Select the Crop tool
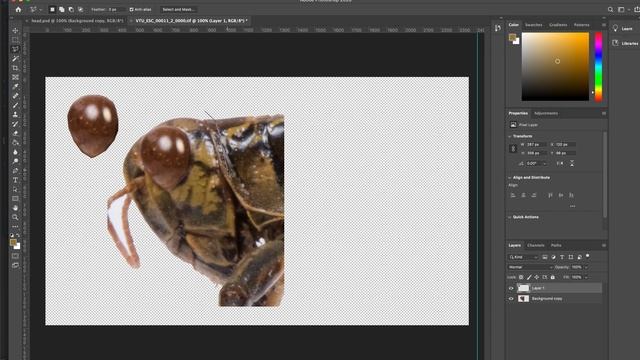640x360 pixels. pos(16,68)
